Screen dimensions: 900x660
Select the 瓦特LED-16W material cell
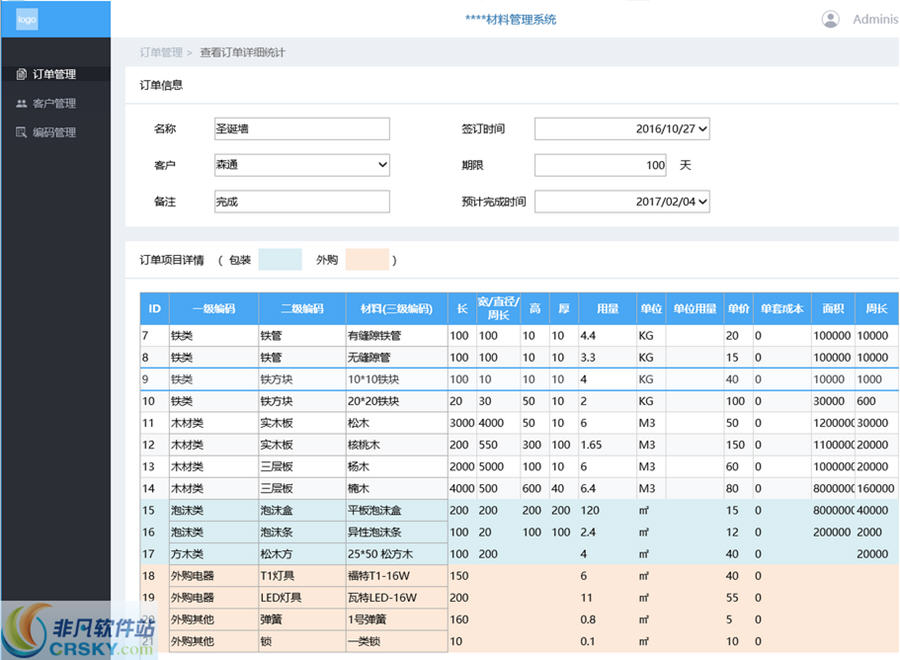[x=397, y=597]
